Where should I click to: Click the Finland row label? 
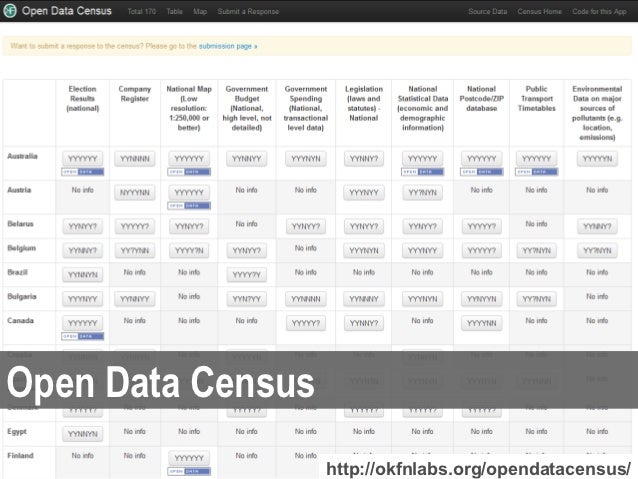(20, 456)
